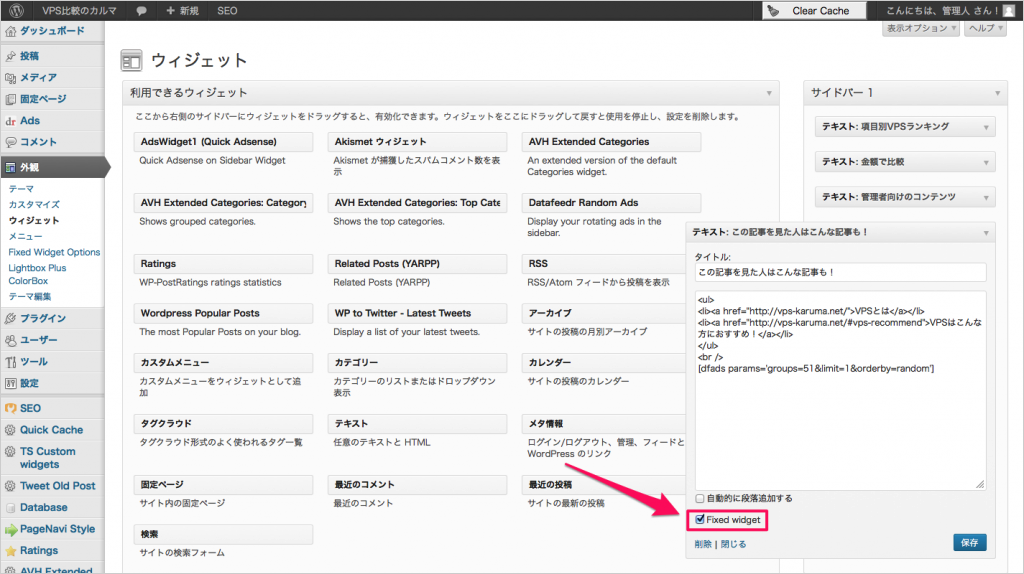Click the 閉じる close link

pos(733,544)
